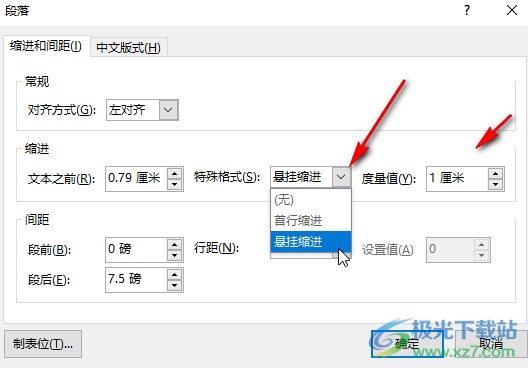Click the 文本之前 0.79 厘米 field
The height and width of the screenshot is (368, 528).
click(x=137, y=178)
